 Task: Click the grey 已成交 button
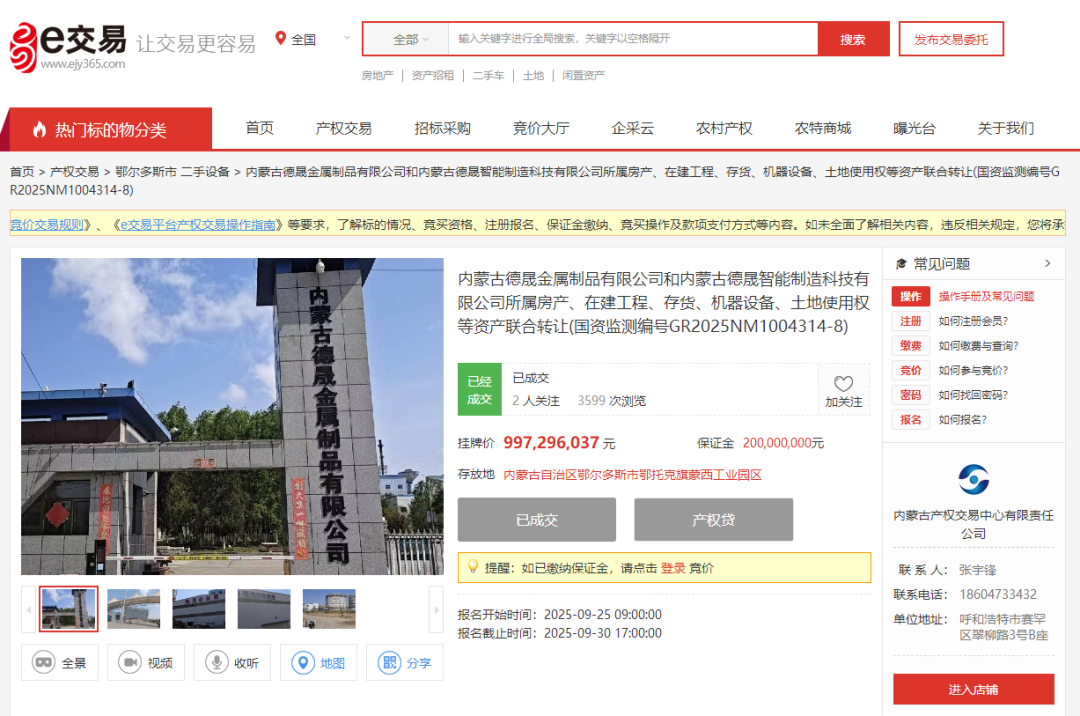(537, 520)
